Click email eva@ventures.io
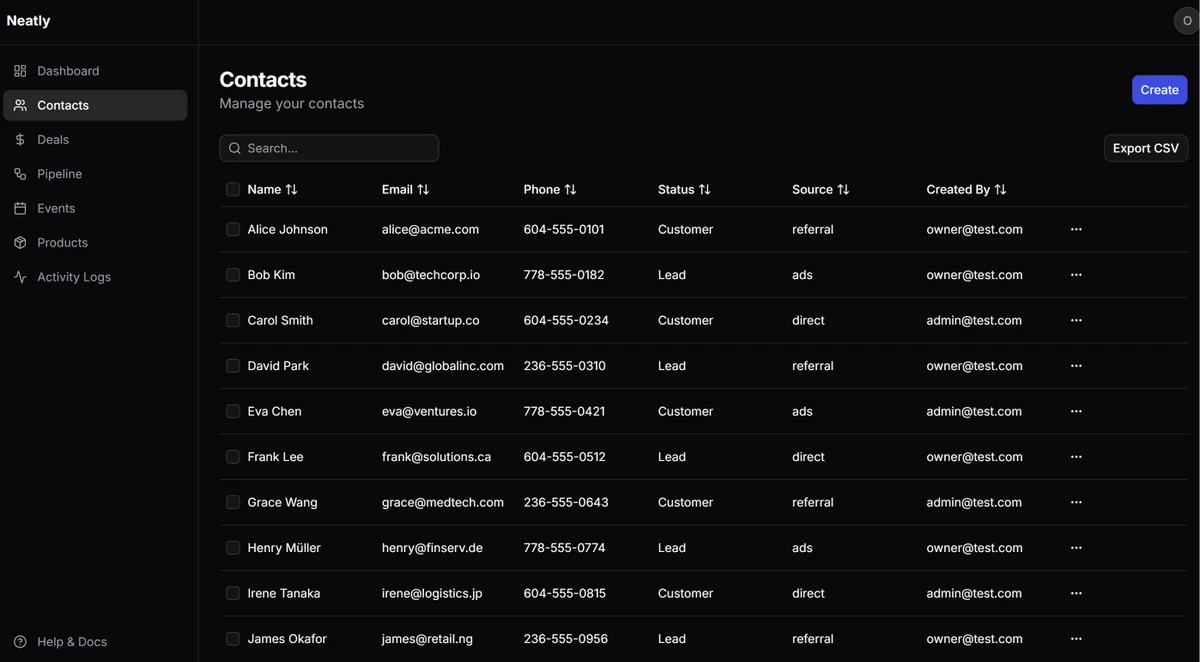 coord(429,411)
